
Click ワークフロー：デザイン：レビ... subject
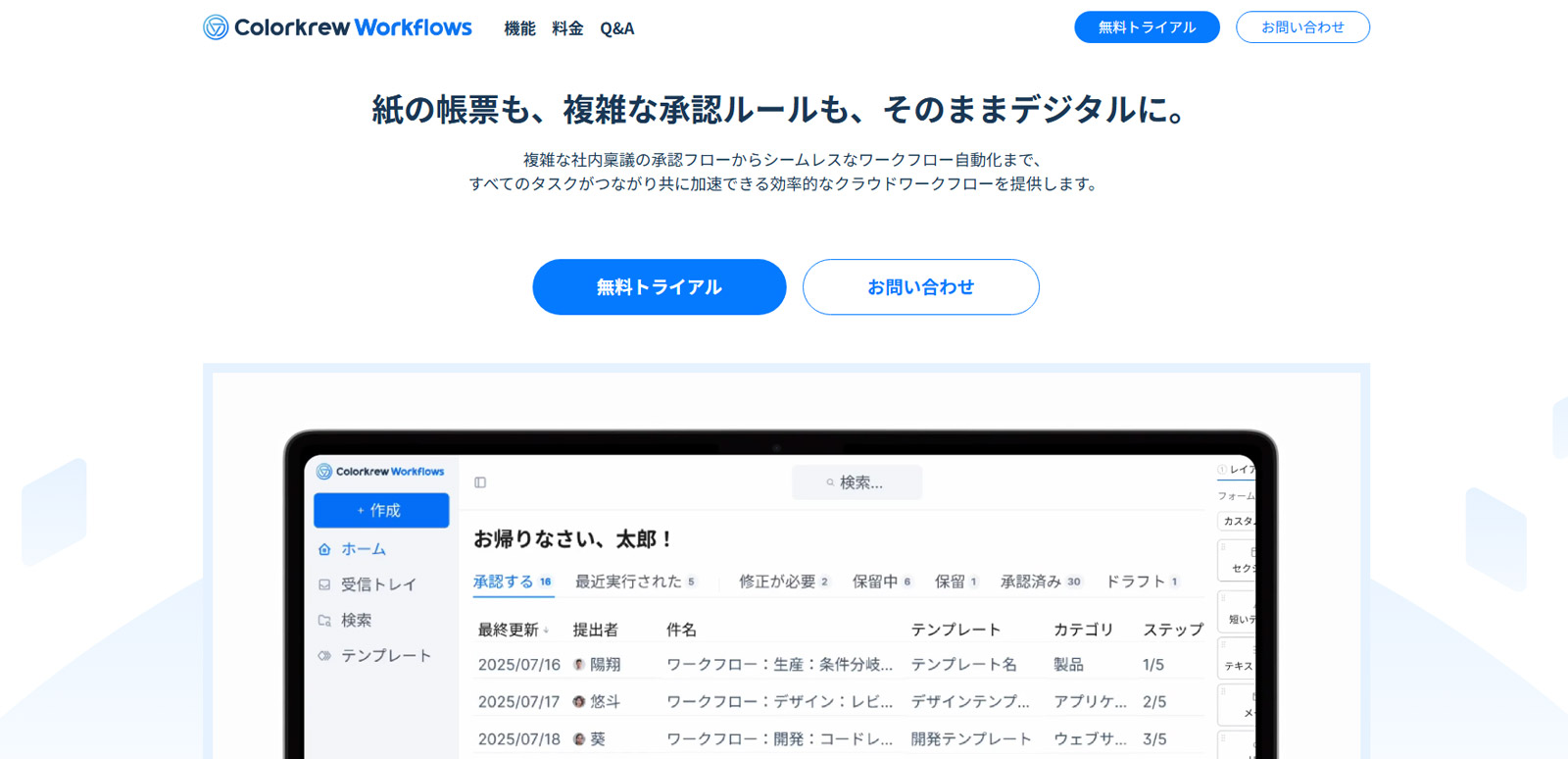780,702
